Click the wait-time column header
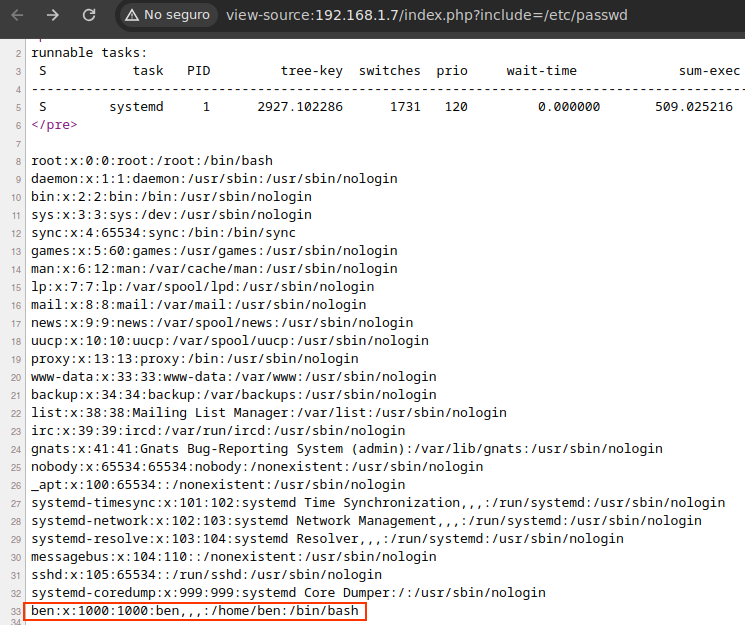Screen dimensions: 745x625 [542, 71]
